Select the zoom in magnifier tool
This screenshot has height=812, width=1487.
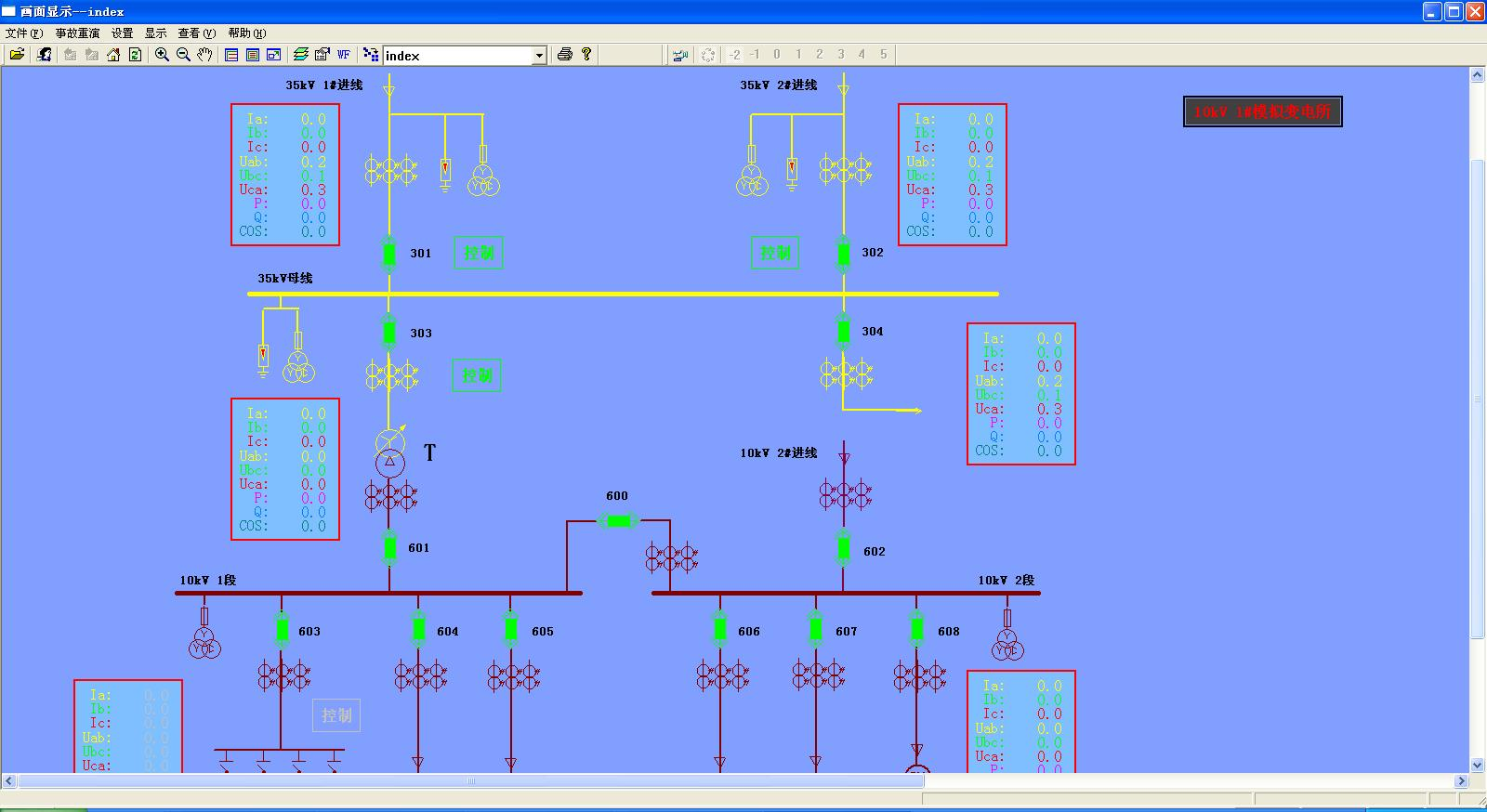[x=162, y=55]
